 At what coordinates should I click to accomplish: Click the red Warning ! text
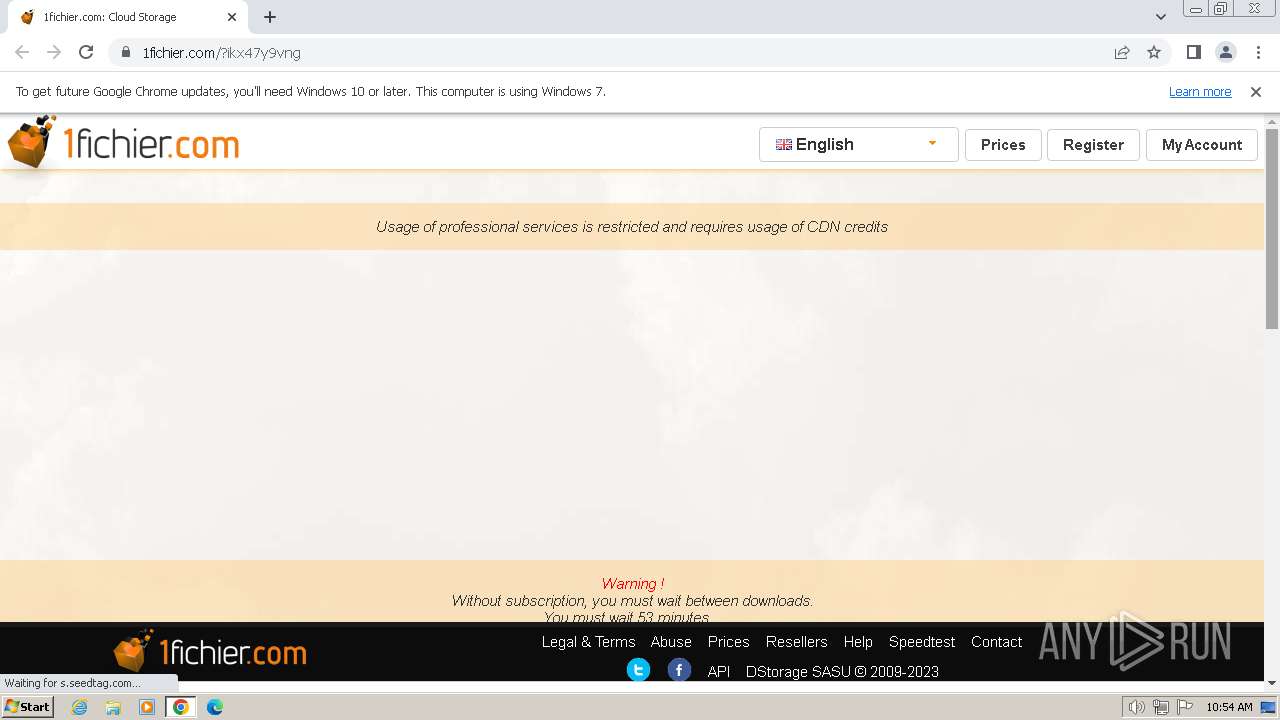[632, 583]
